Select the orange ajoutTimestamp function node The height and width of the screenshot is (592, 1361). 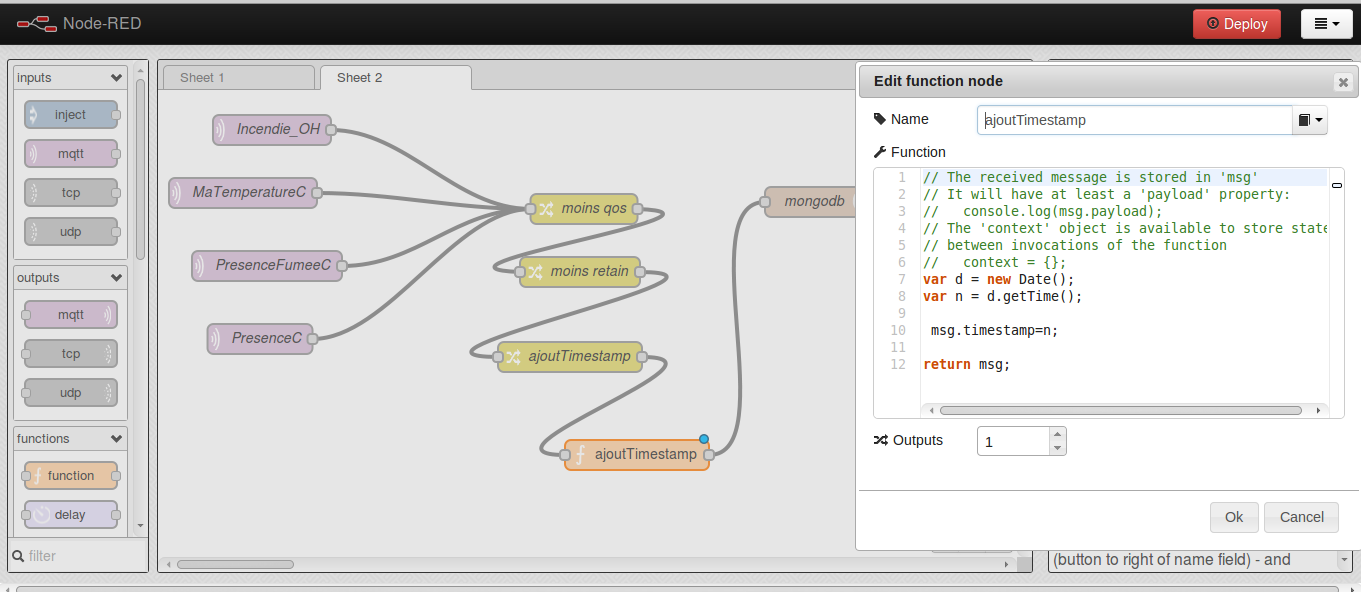636,455
